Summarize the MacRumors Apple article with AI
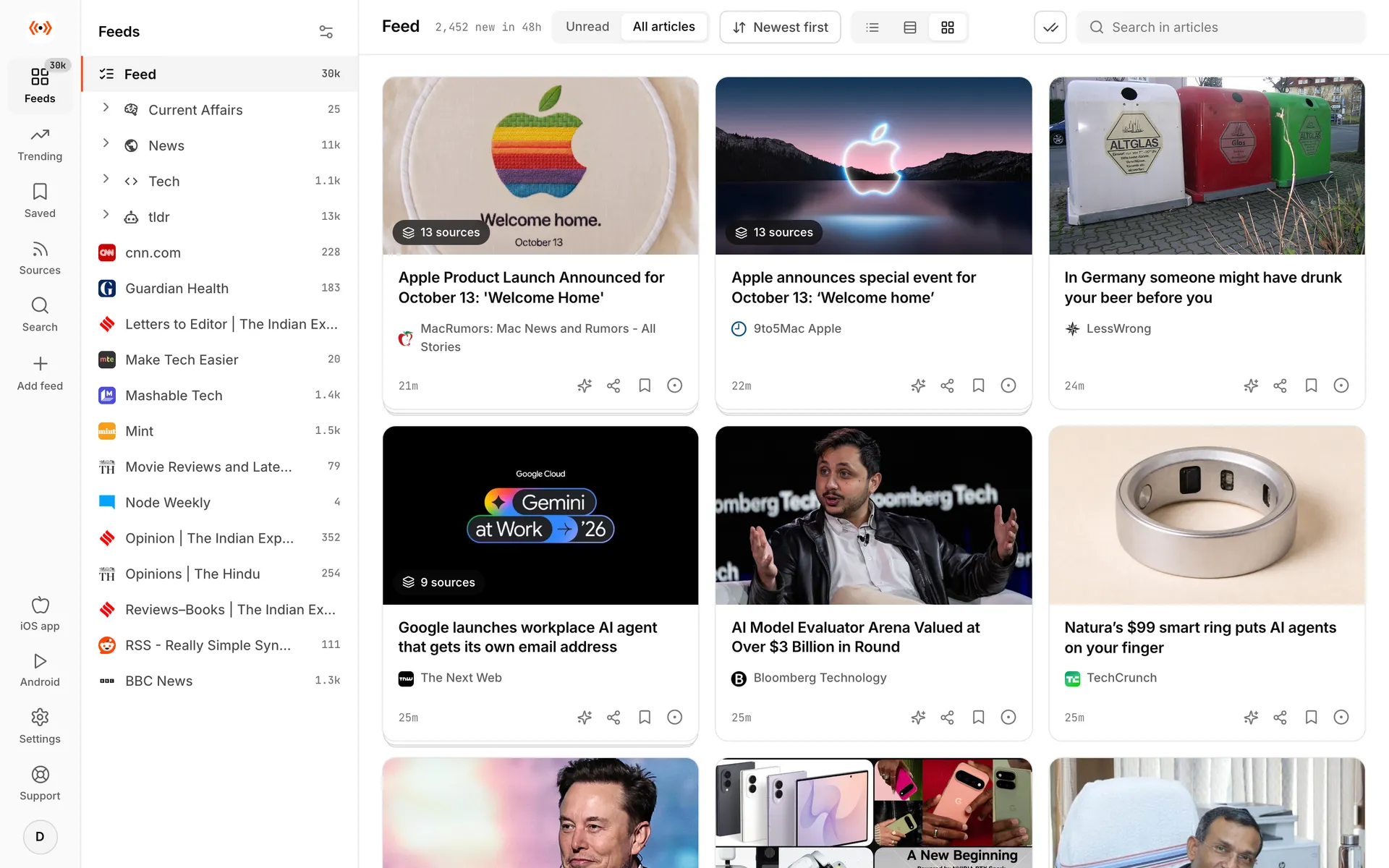This screenshot has height=868, width=1389. click(585, 386)
